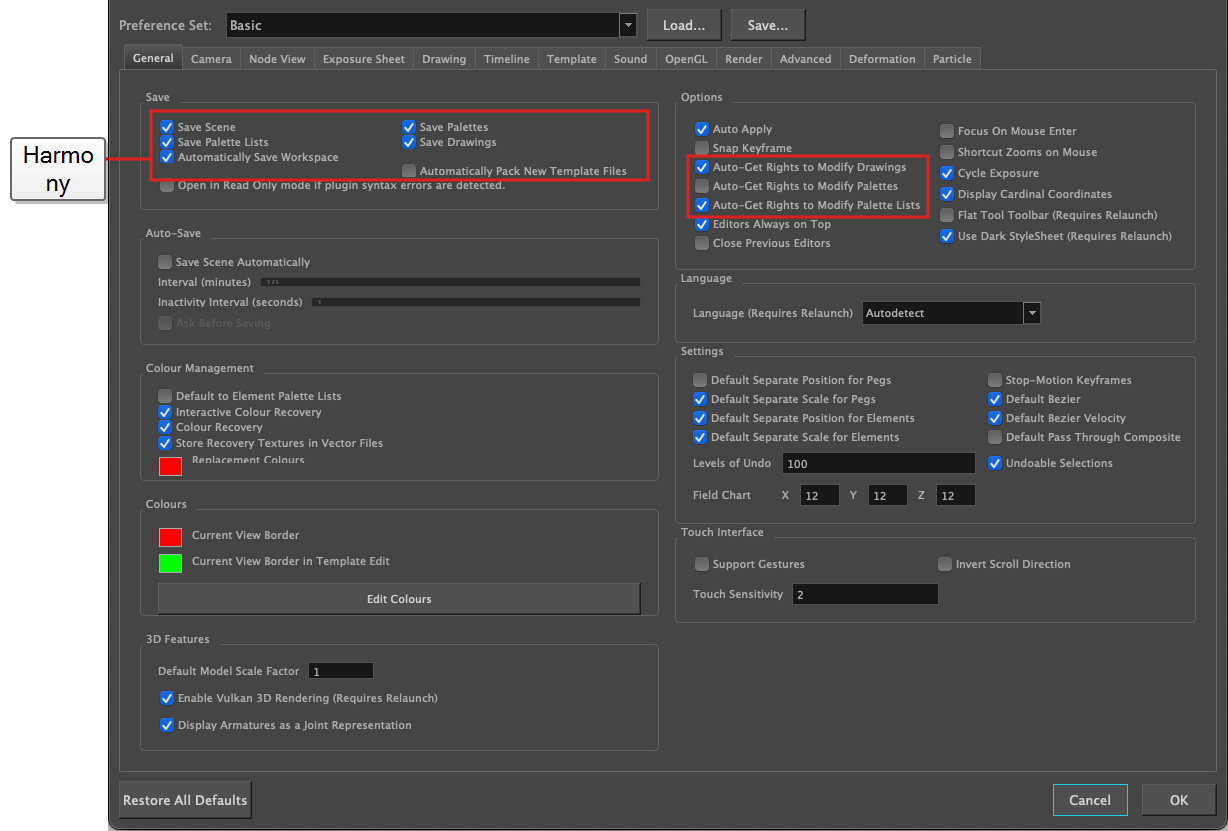Toggle Save Scene Automatically checkbox
This screenshot has height=831, width=1228.
[165, 262]
